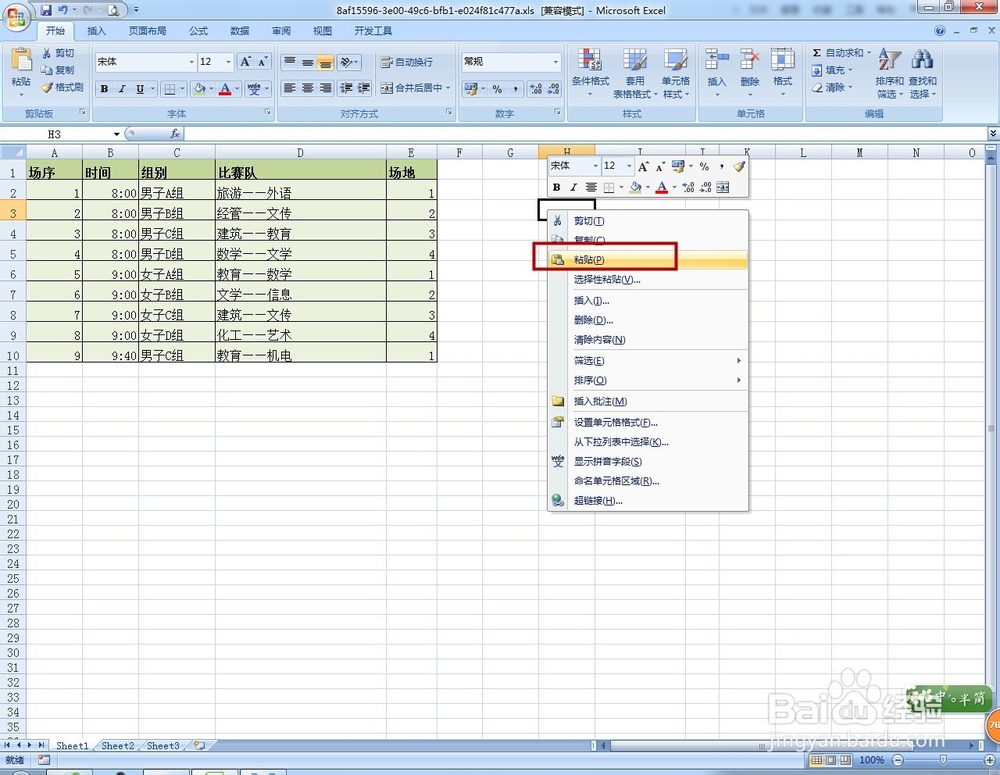Open ribbon borders dropdown arrow
Image resolution: width=1000 pixels, height=775 pixels.
click(x=182, y=89)
